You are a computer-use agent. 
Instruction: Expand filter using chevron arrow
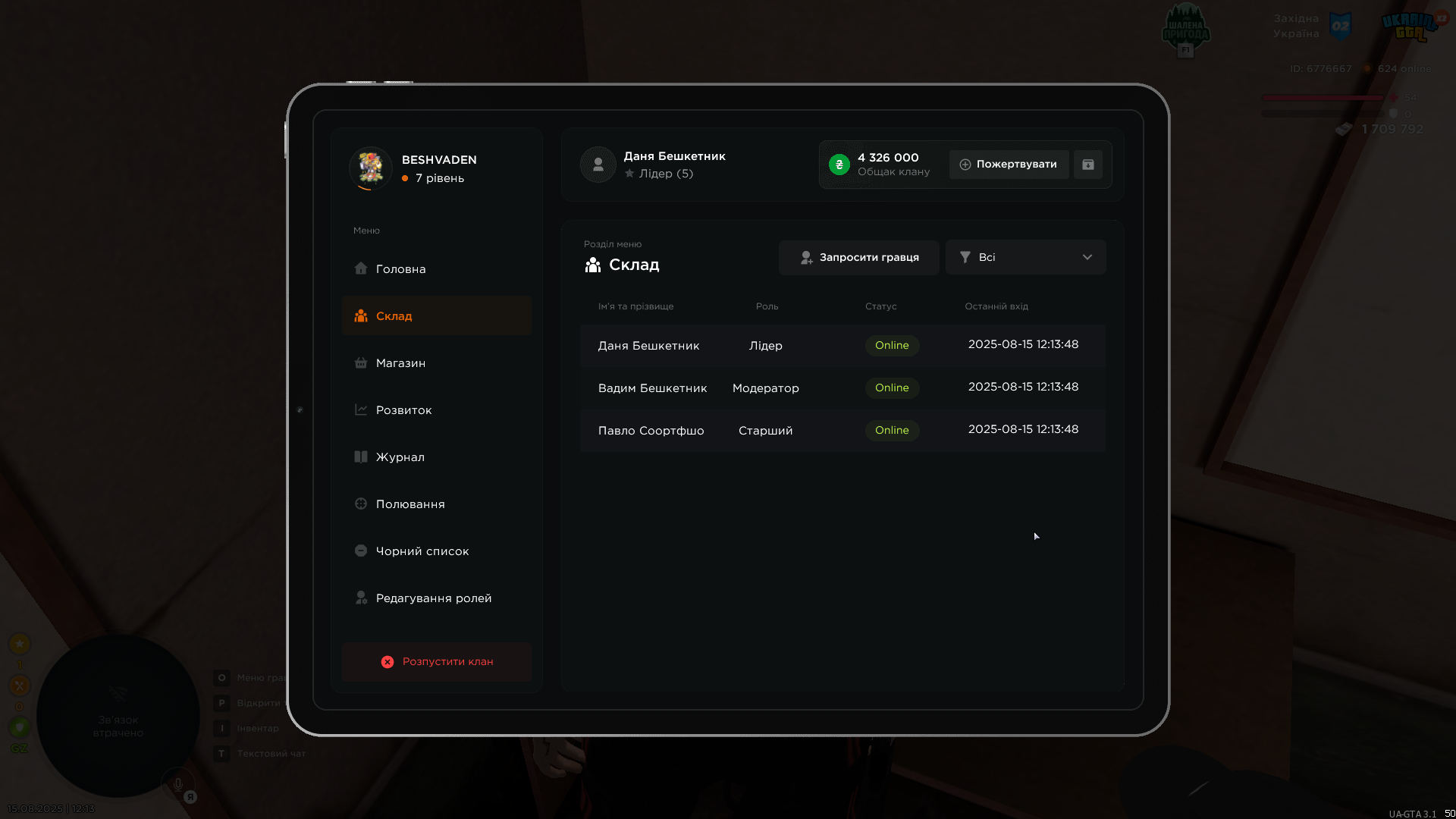coord(1087,257)
